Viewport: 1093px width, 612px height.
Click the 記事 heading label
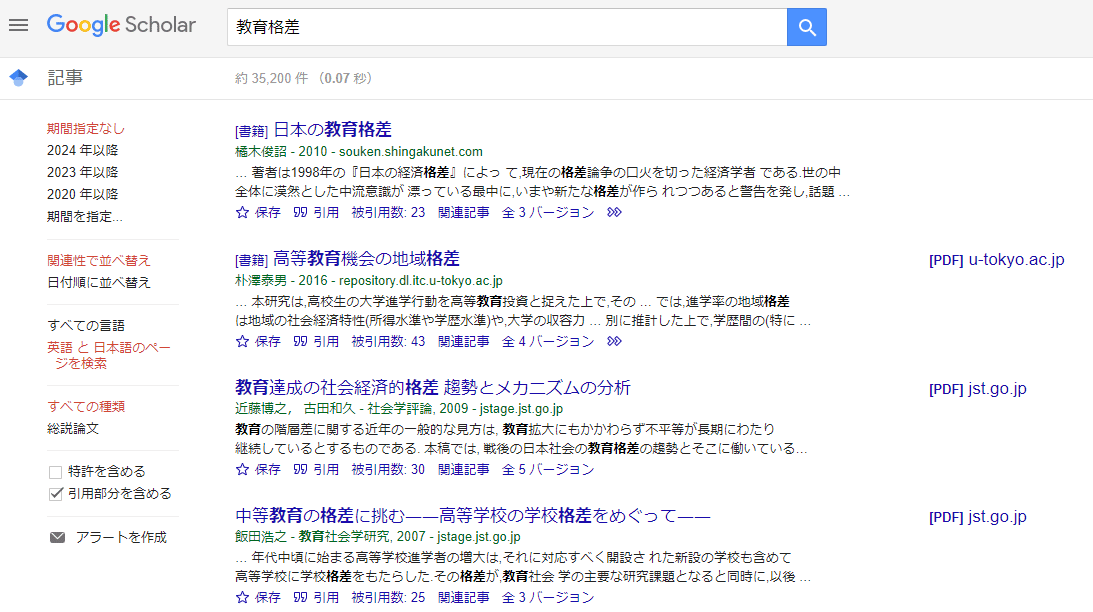coord(65,77)
